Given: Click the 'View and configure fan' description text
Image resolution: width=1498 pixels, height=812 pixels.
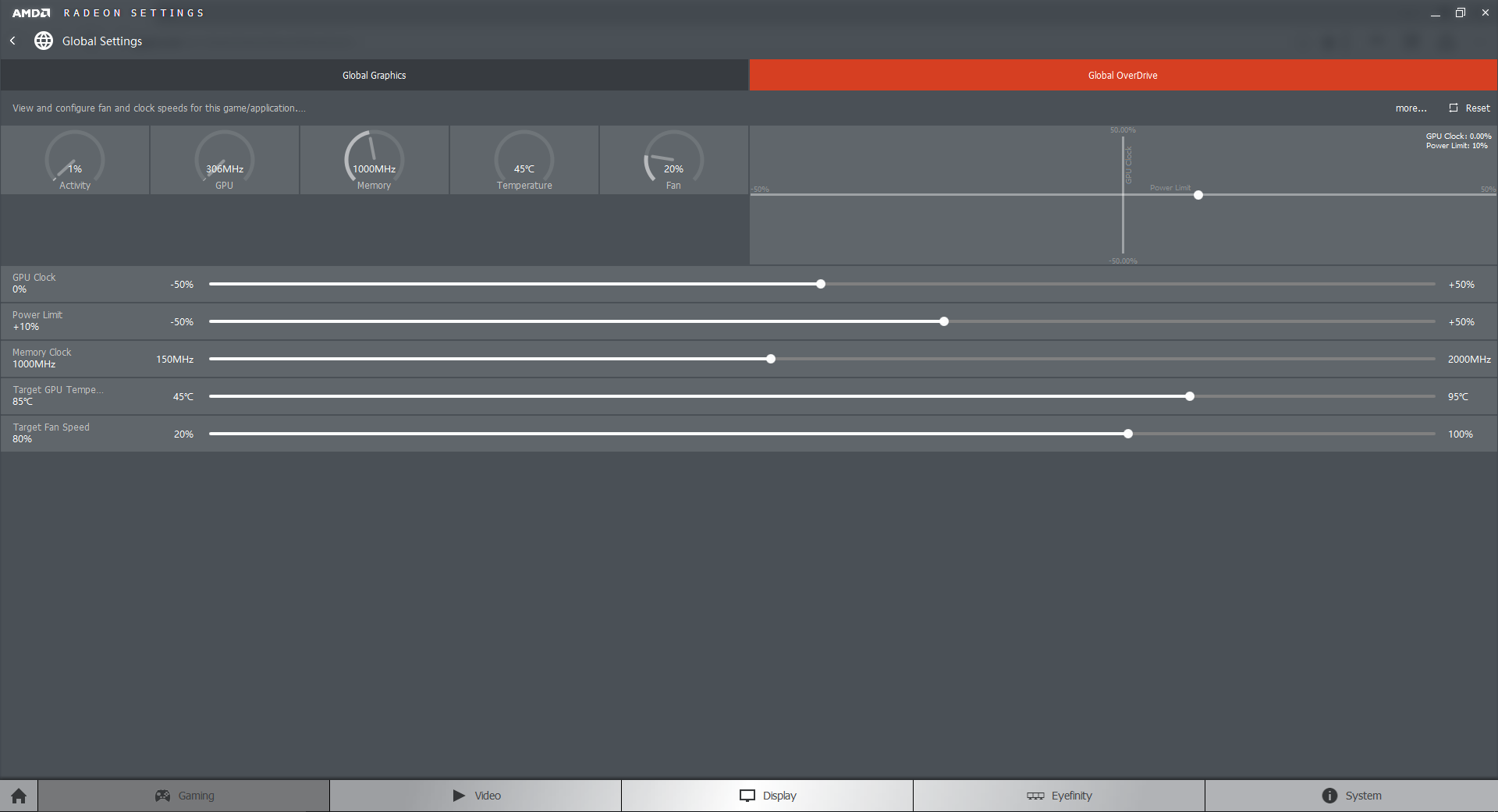Looking at the screenshot, I should tap(159, 108).
